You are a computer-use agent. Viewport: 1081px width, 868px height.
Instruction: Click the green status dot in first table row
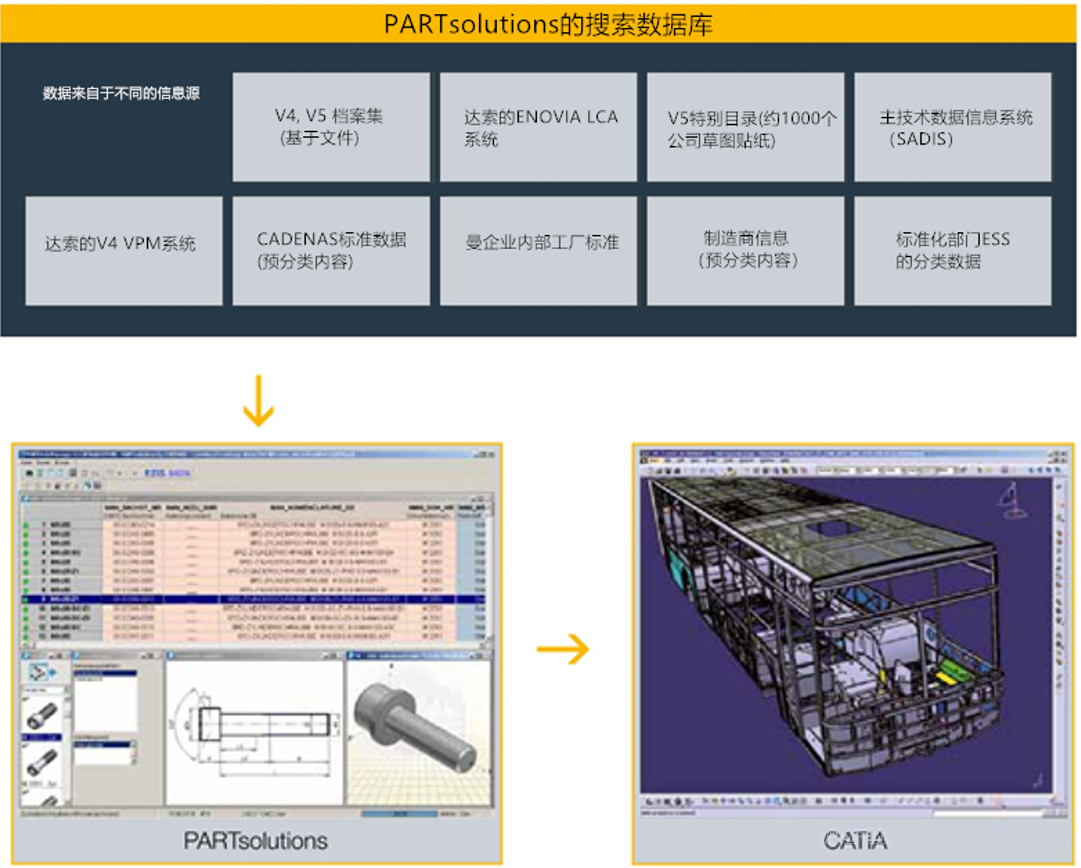(27, 524)
